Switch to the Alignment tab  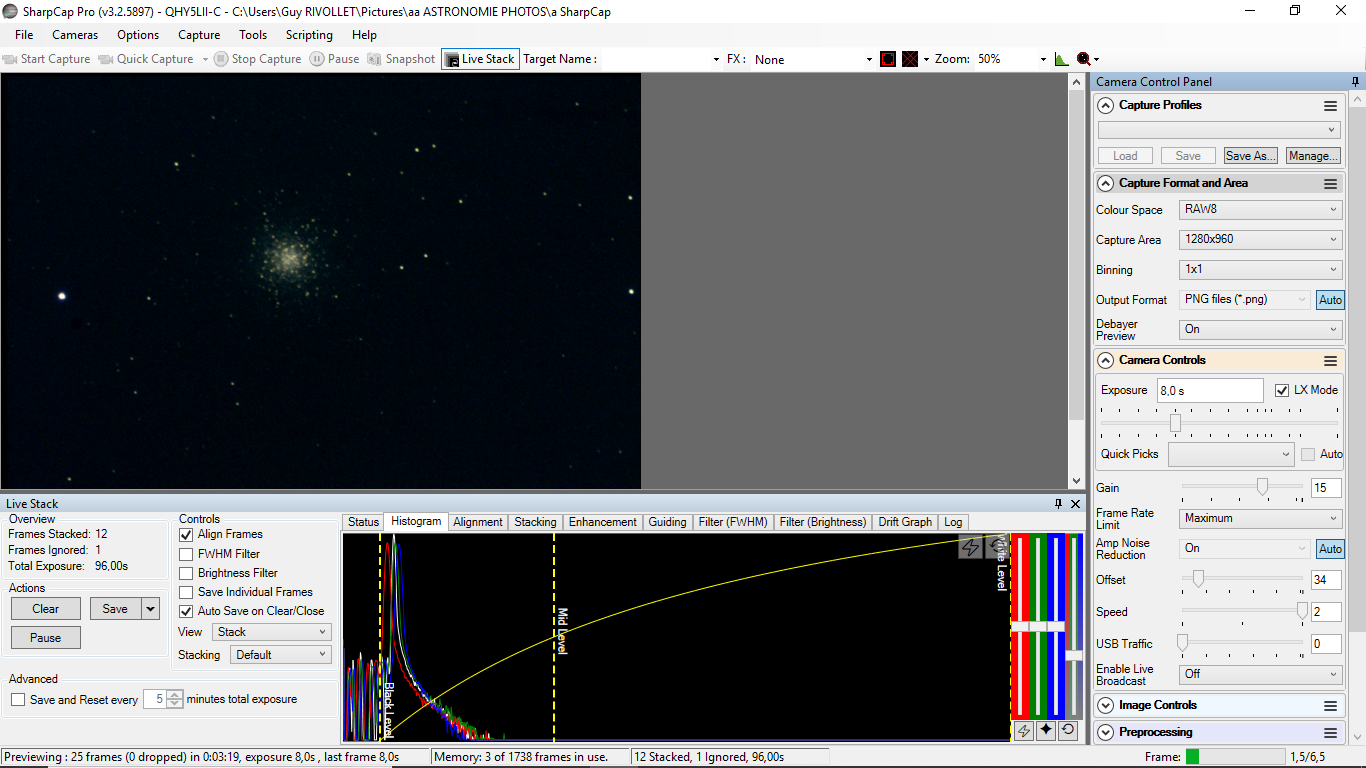pos(478,522)
